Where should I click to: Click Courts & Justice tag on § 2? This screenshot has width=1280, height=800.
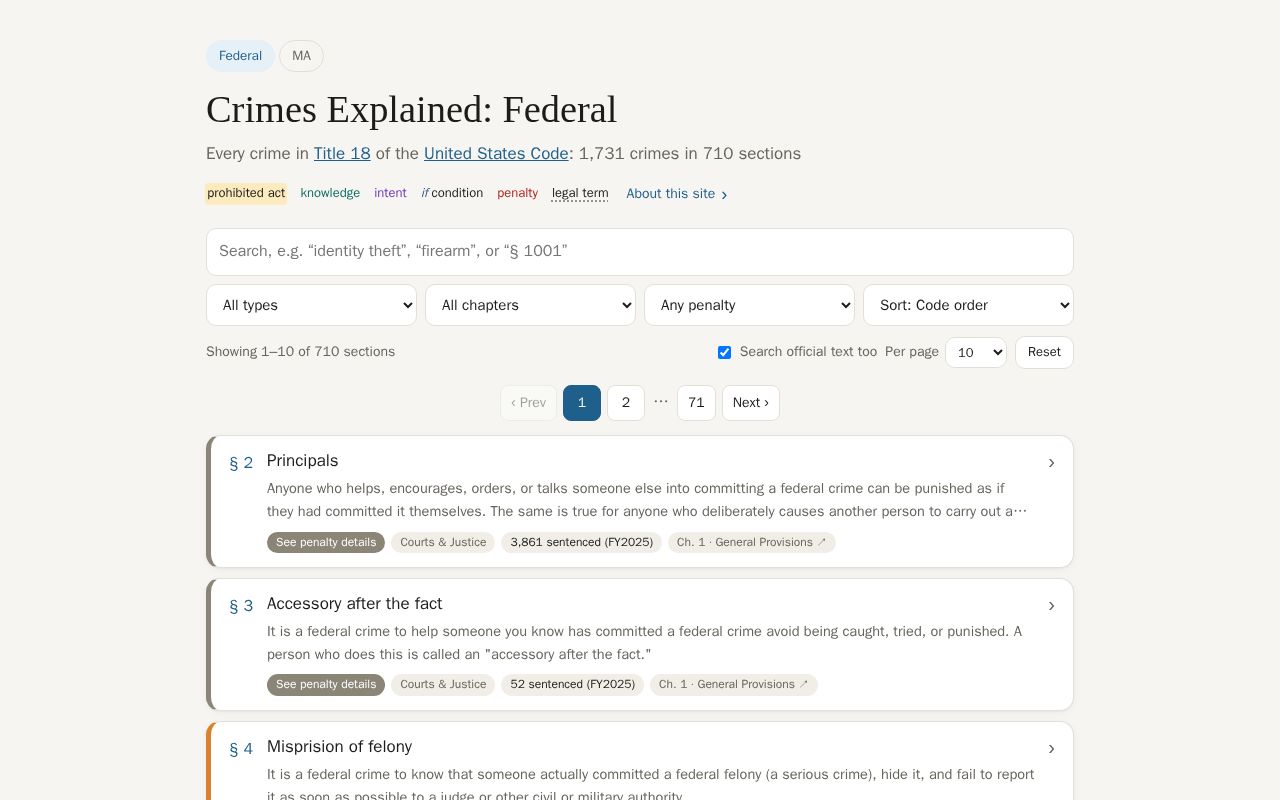pos(443,542)
